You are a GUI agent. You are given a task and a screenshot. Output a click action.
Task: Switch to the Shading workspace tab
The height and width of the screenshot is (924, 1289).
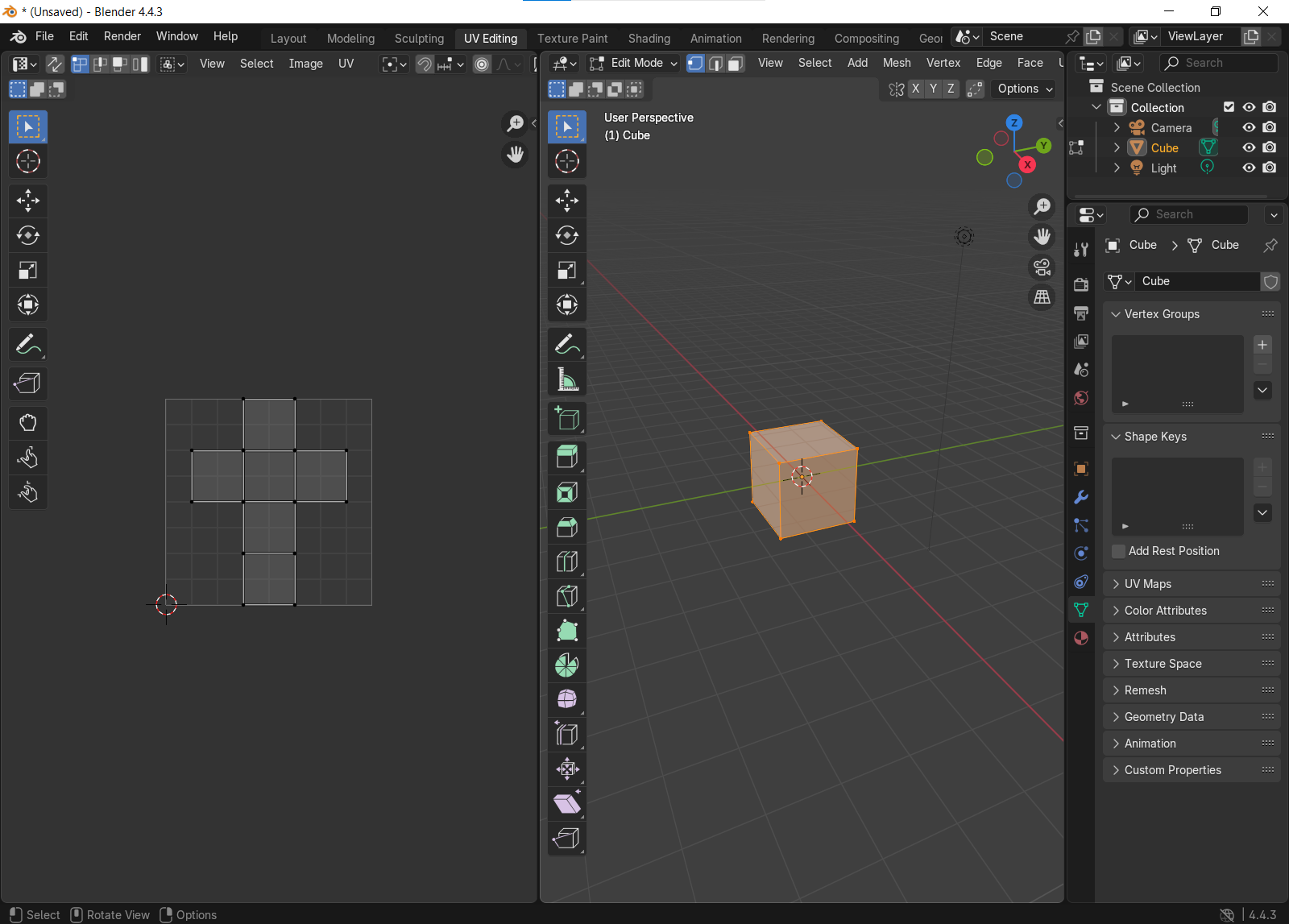pyautogui.click(x=649, y=38)
